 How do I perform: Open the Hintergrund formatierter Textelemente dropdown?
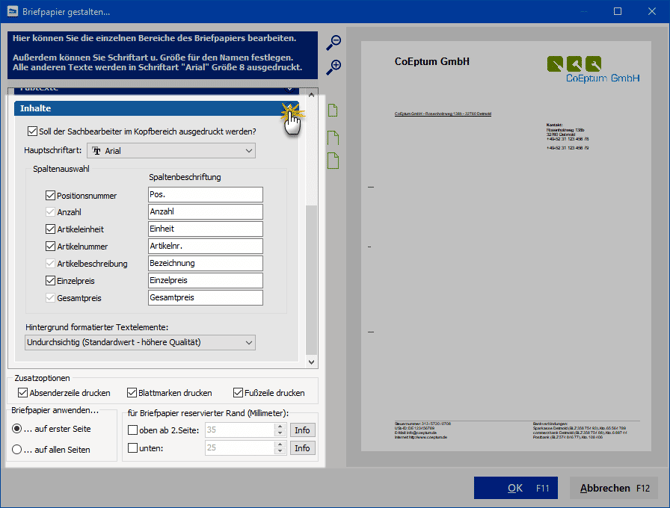click(x=139, y=343)
